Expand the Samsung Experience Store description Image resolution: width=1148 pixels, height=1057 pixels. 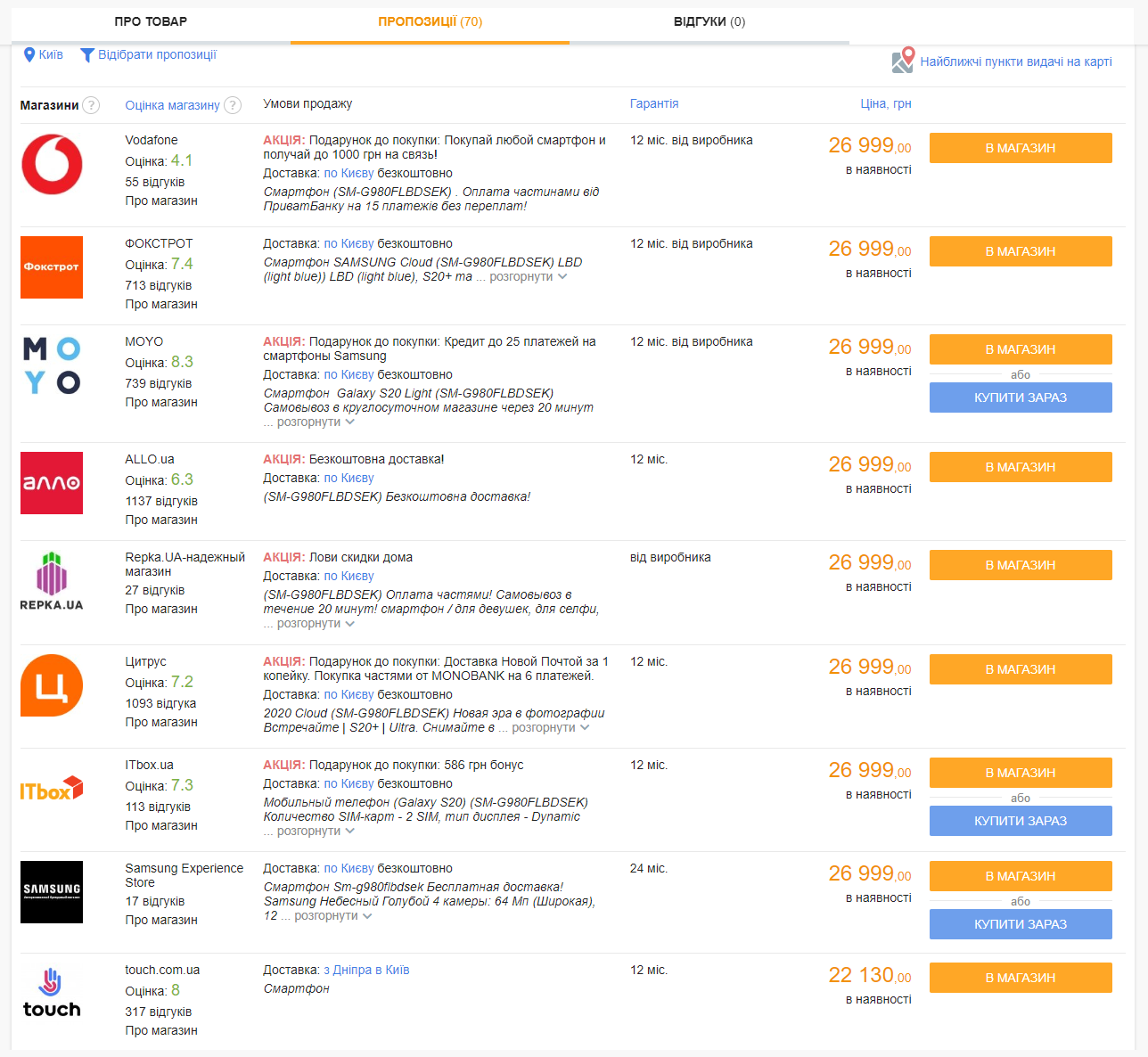coord(332,916)
